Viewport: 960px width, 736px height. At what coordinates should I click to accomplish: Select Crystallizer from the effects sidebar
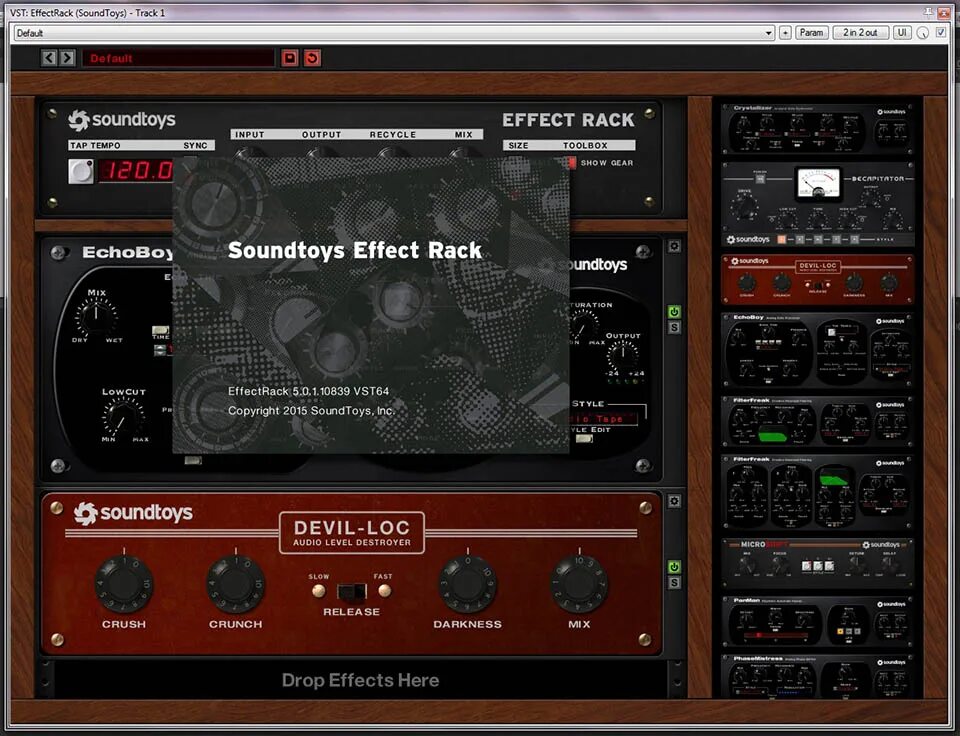[x=818, y=129]
